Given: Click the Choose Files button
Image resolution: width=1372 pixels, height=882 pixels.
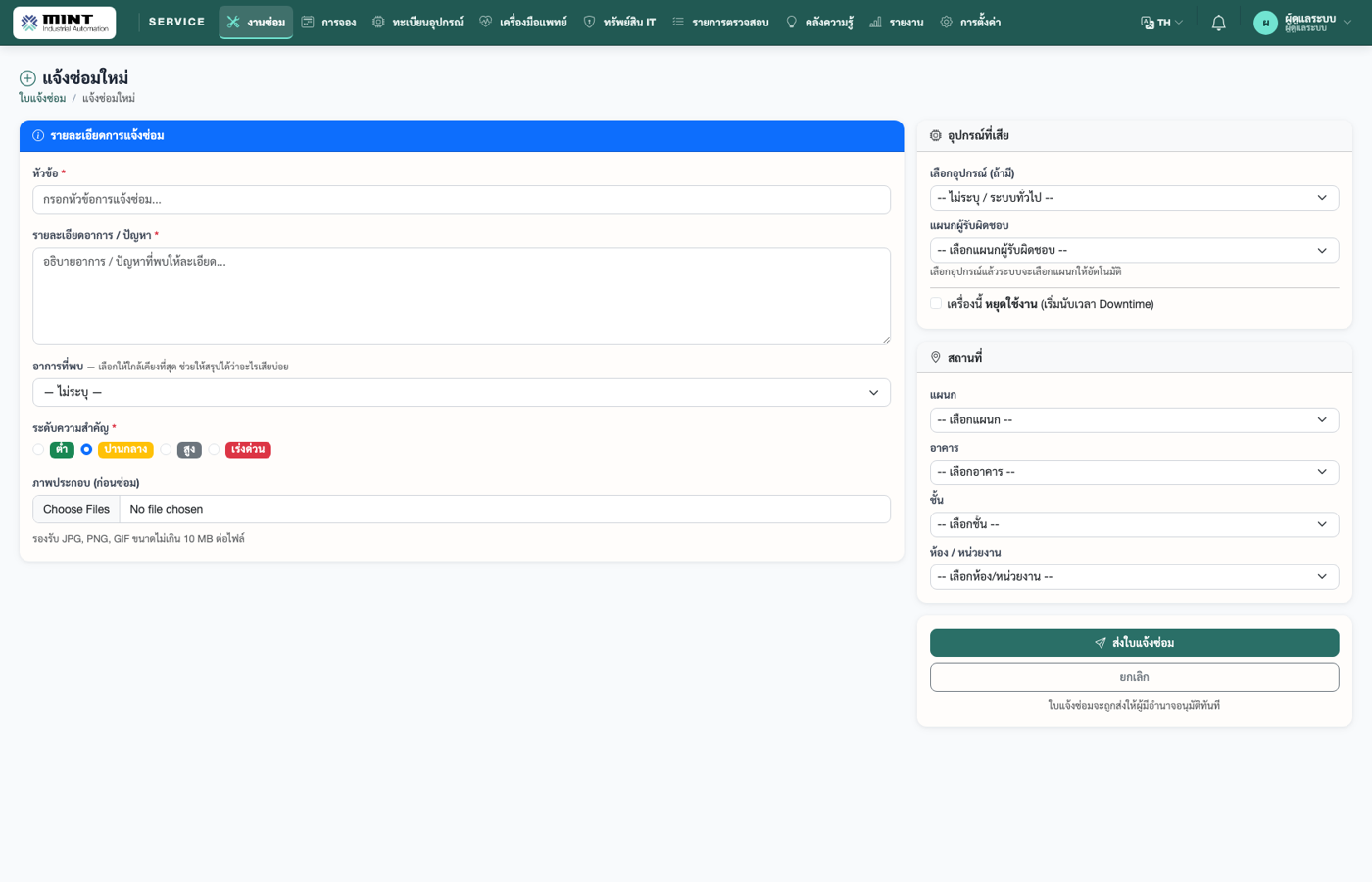Looking at the screenshot, I should tap(76, 510).
